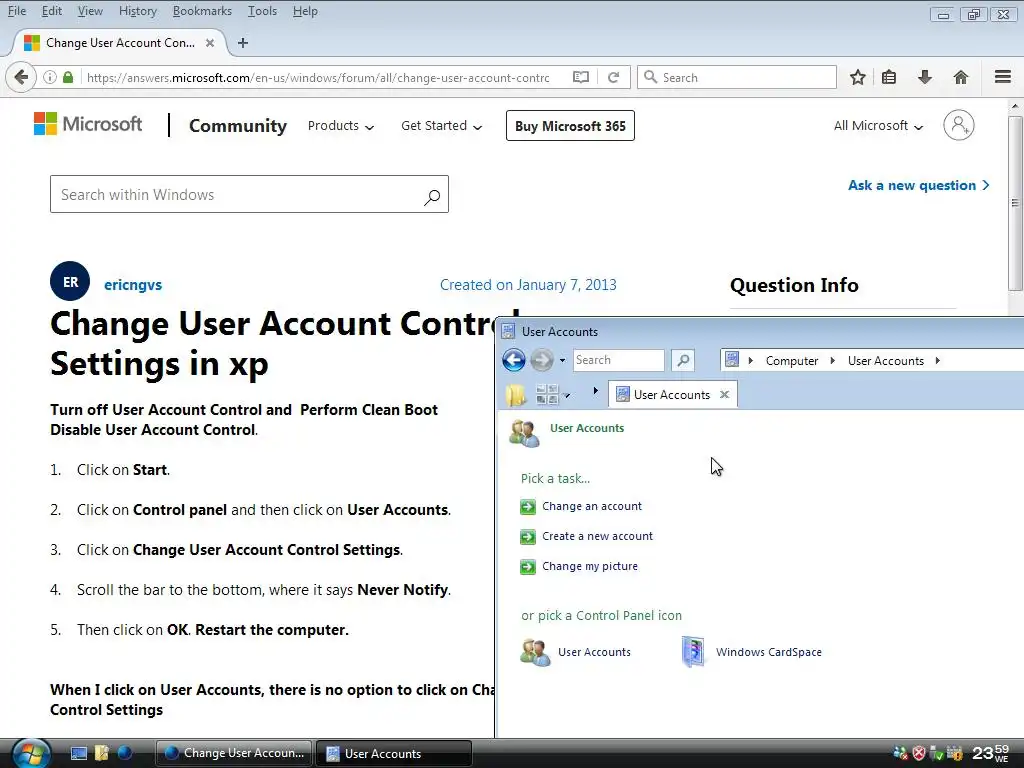Open the Tools menu
This screenshot has height=768, width=1024.
click(262, 11)
